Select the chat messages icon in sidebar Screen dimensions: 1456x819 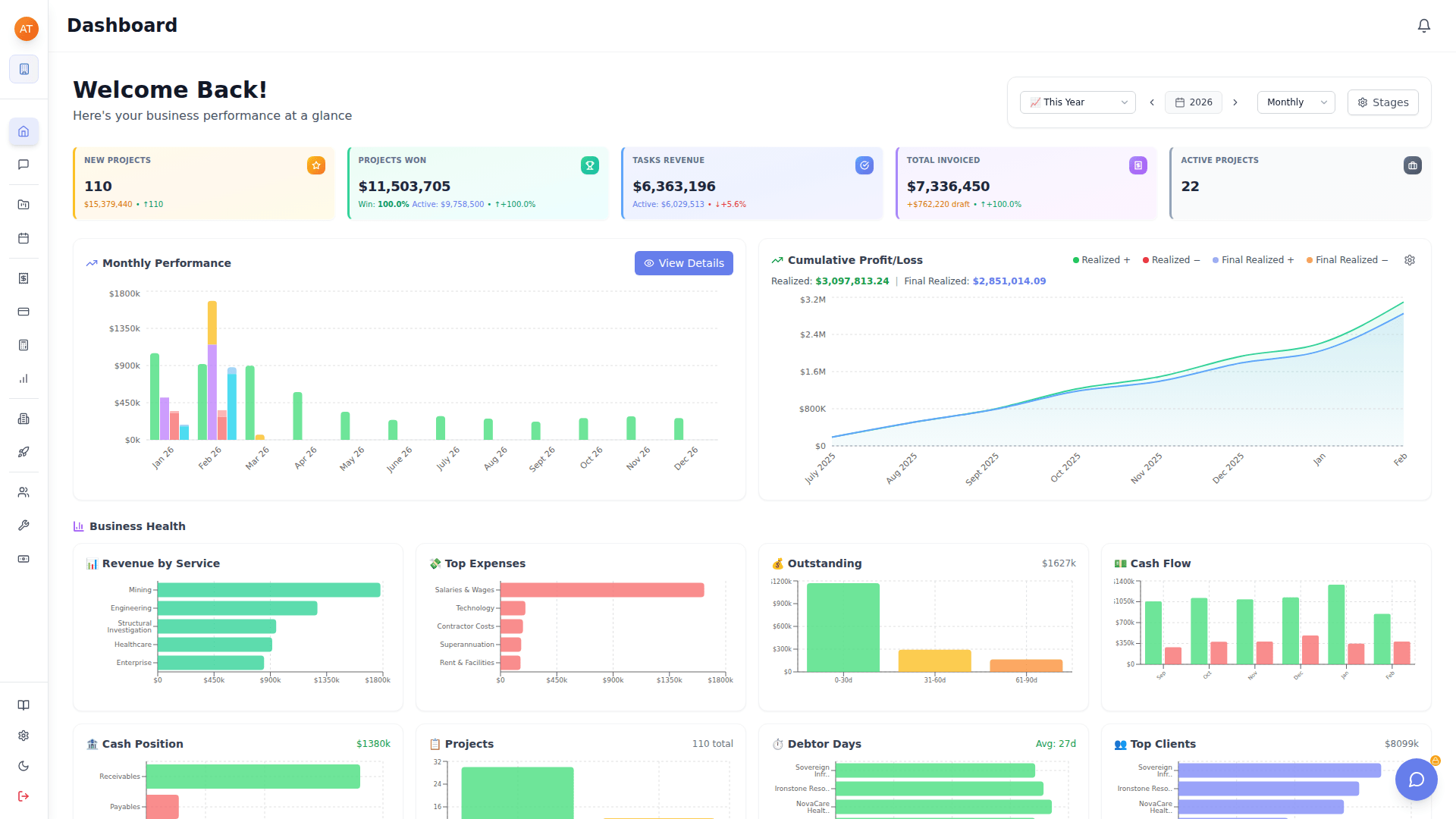24,165
